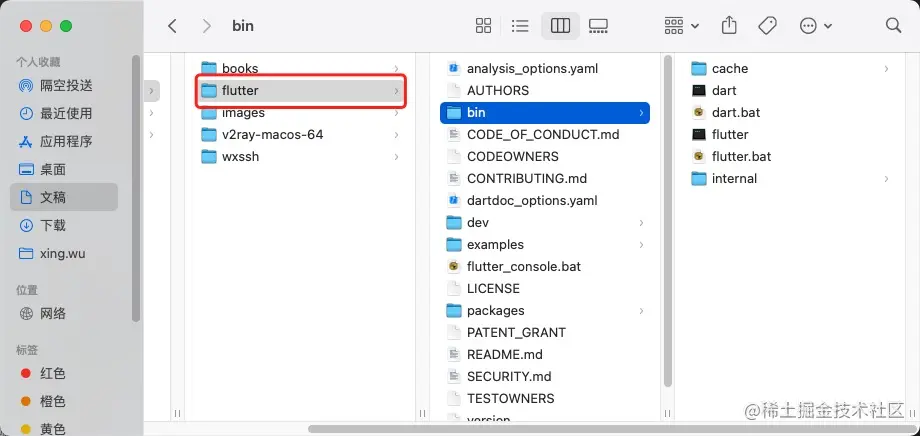Click the Search magnifier icon

[x=893, y=25]
